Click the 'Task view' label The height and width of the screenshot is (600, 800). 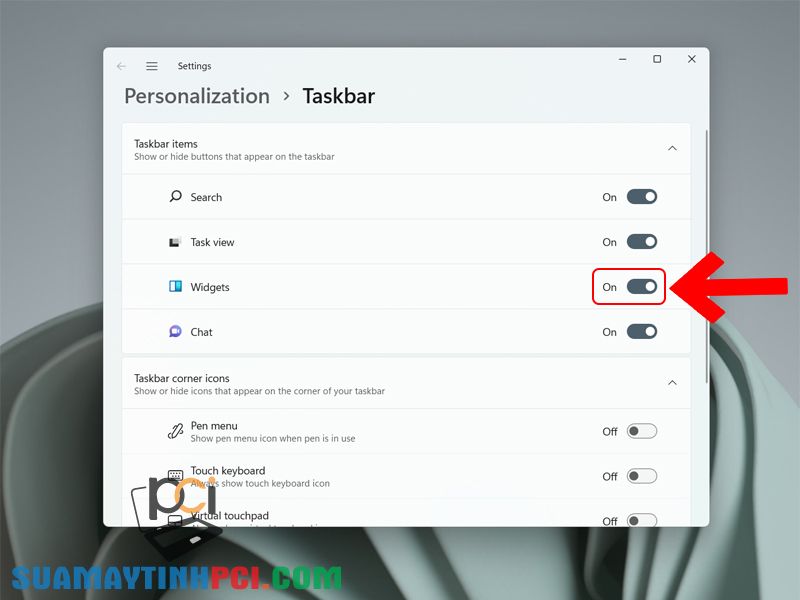[x=212, y=242]
